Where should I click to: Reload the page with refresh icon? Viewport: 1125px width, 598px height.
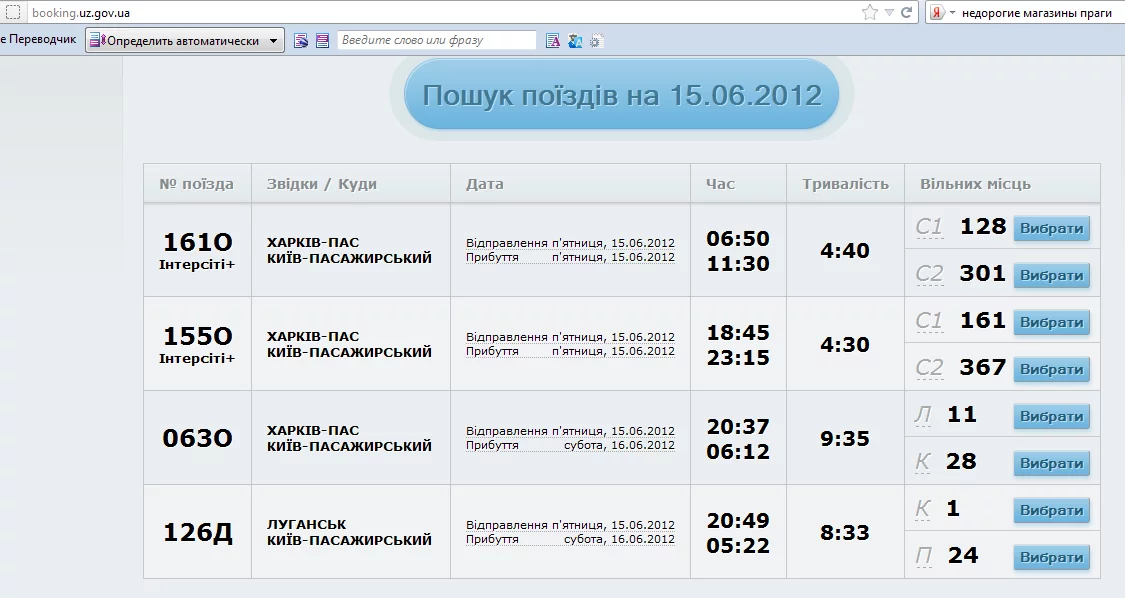point(906,12)
